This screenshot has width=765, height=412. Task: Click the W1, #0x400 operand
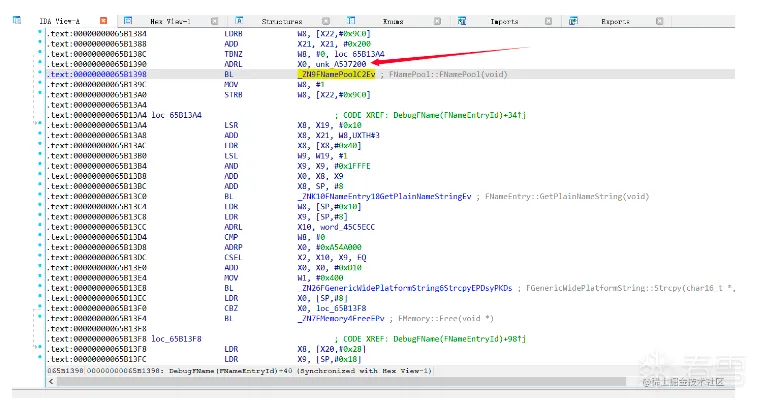(x=320, y=278)
